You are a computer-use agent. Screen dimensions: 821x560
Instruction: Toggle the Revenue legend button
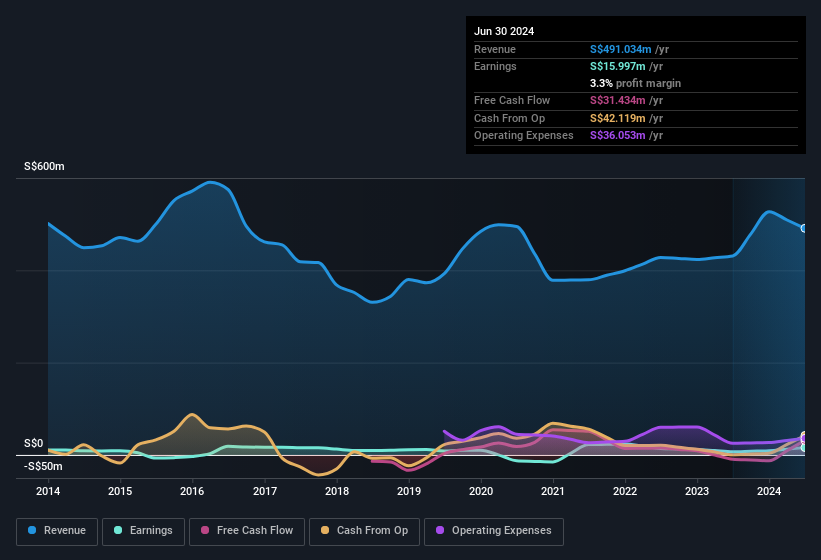point(57,531)
